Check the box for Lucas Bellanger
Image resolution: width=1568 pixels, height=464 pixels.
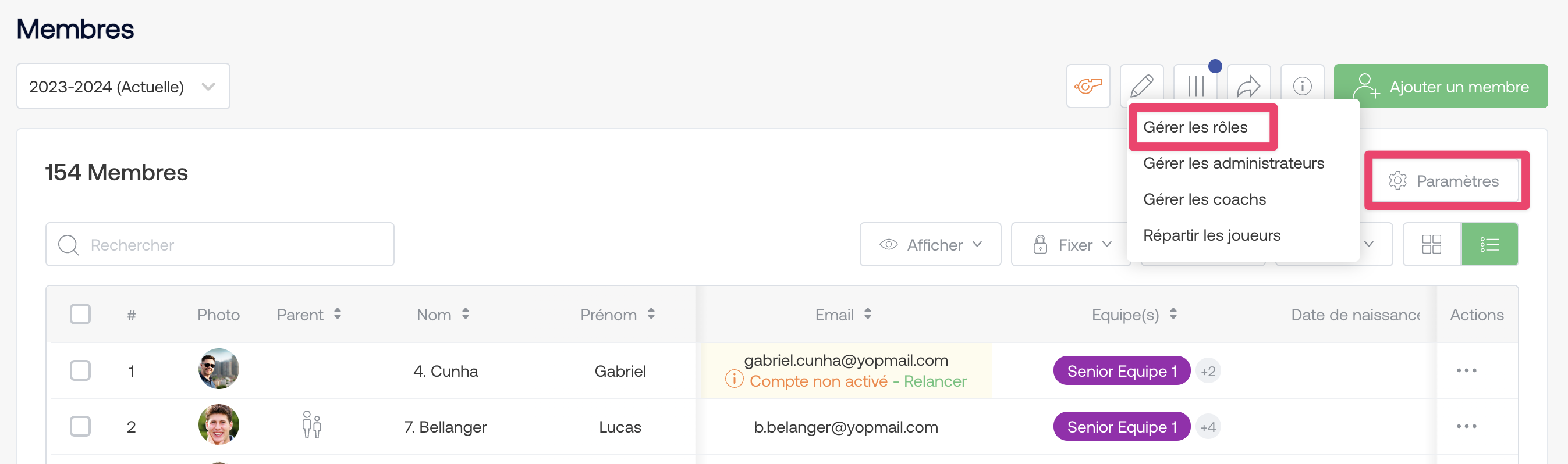[x=80, y=426]
